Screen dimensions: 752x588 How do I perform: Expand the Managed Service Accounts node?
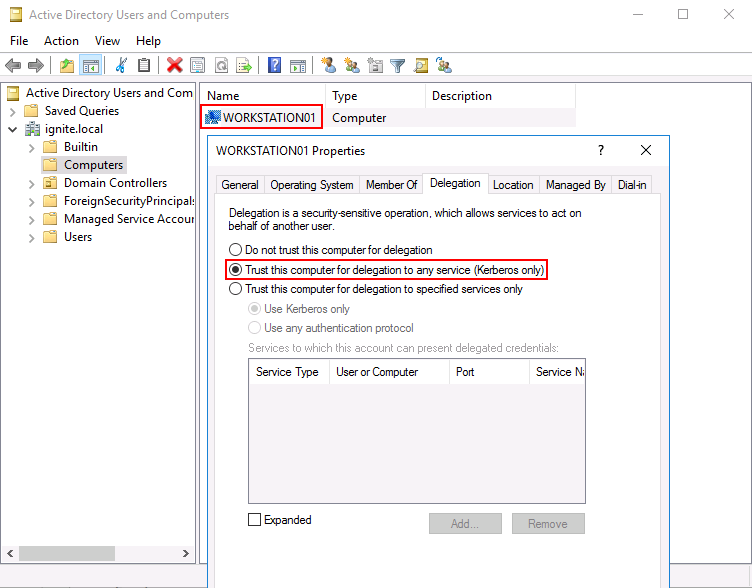click(32, 220)
